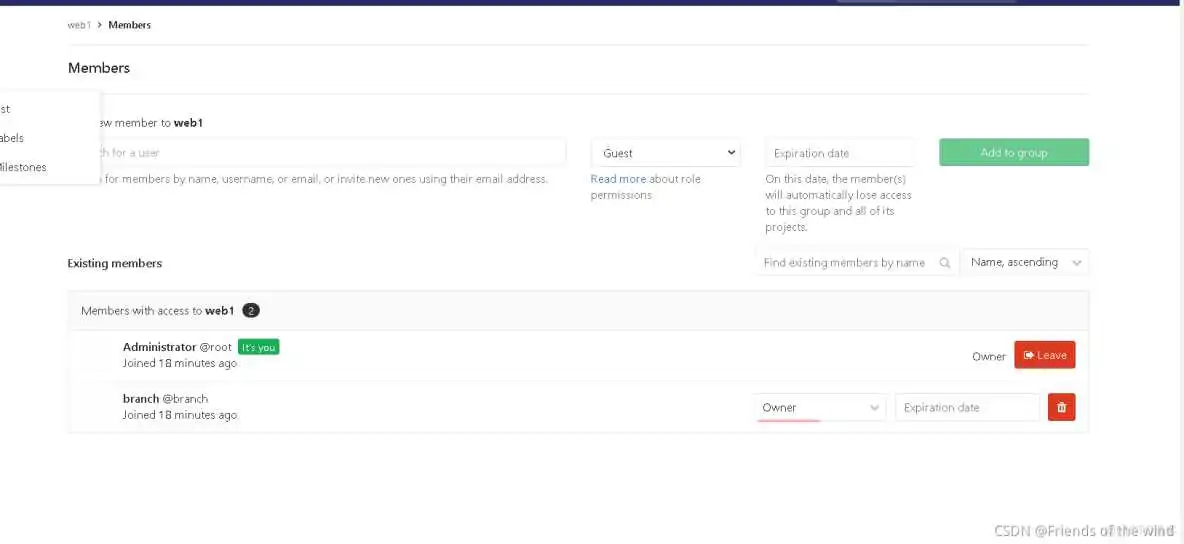Open the branch member profile

(x=141, y=399)
